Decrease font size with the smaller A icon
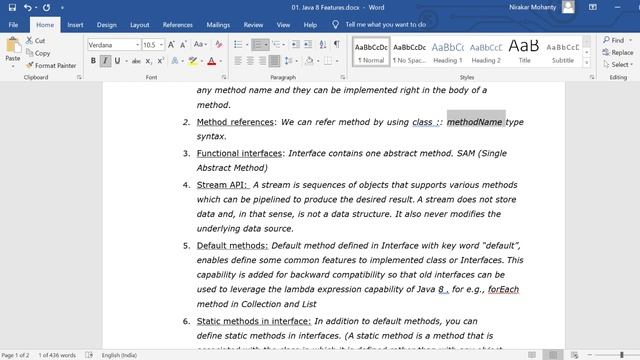 click(x=184, y=44)
